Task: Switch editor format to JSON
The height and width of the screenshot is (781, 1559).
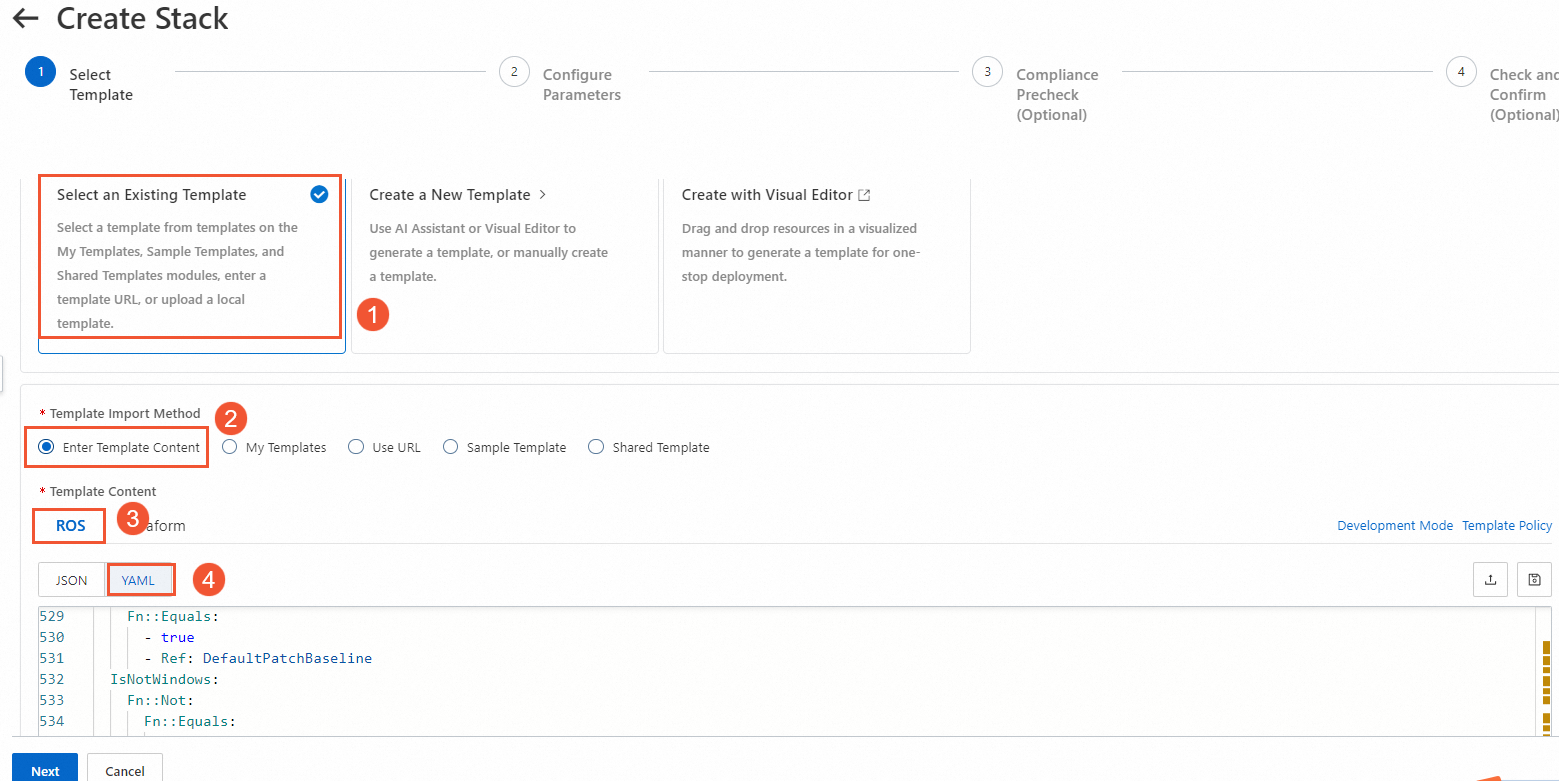Action: (71, 580)
